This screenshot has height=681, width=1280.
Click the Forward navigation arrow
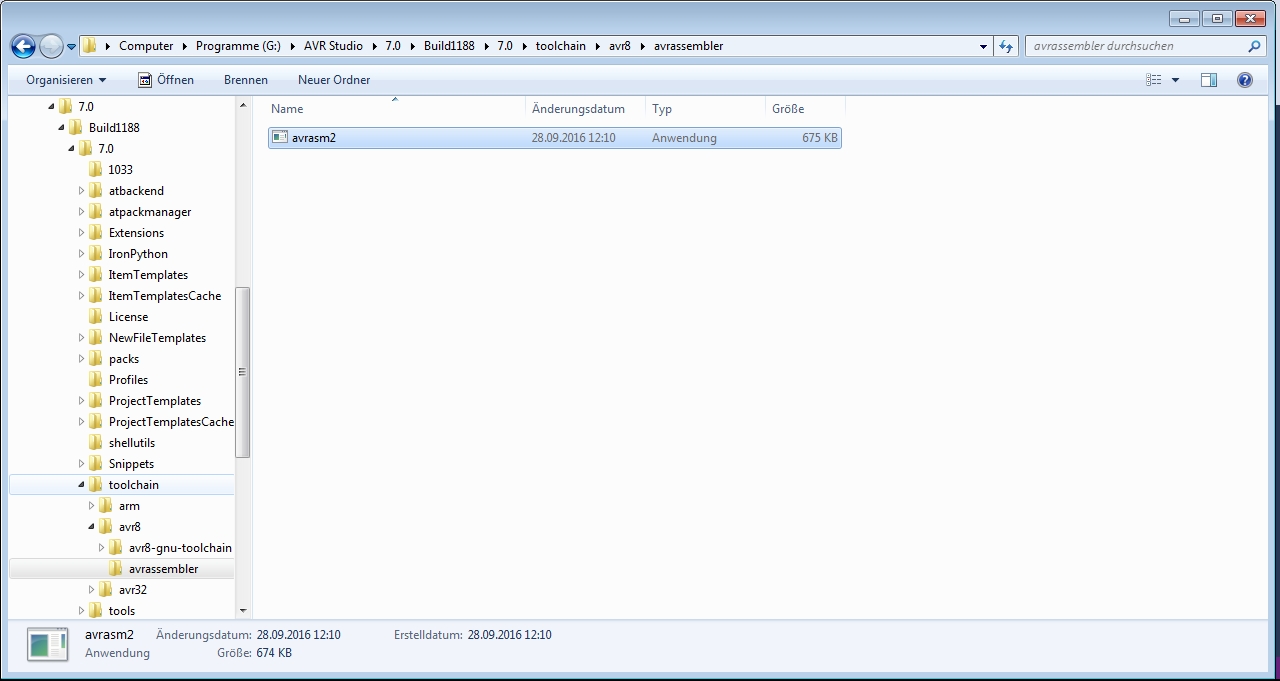point(50,46)
